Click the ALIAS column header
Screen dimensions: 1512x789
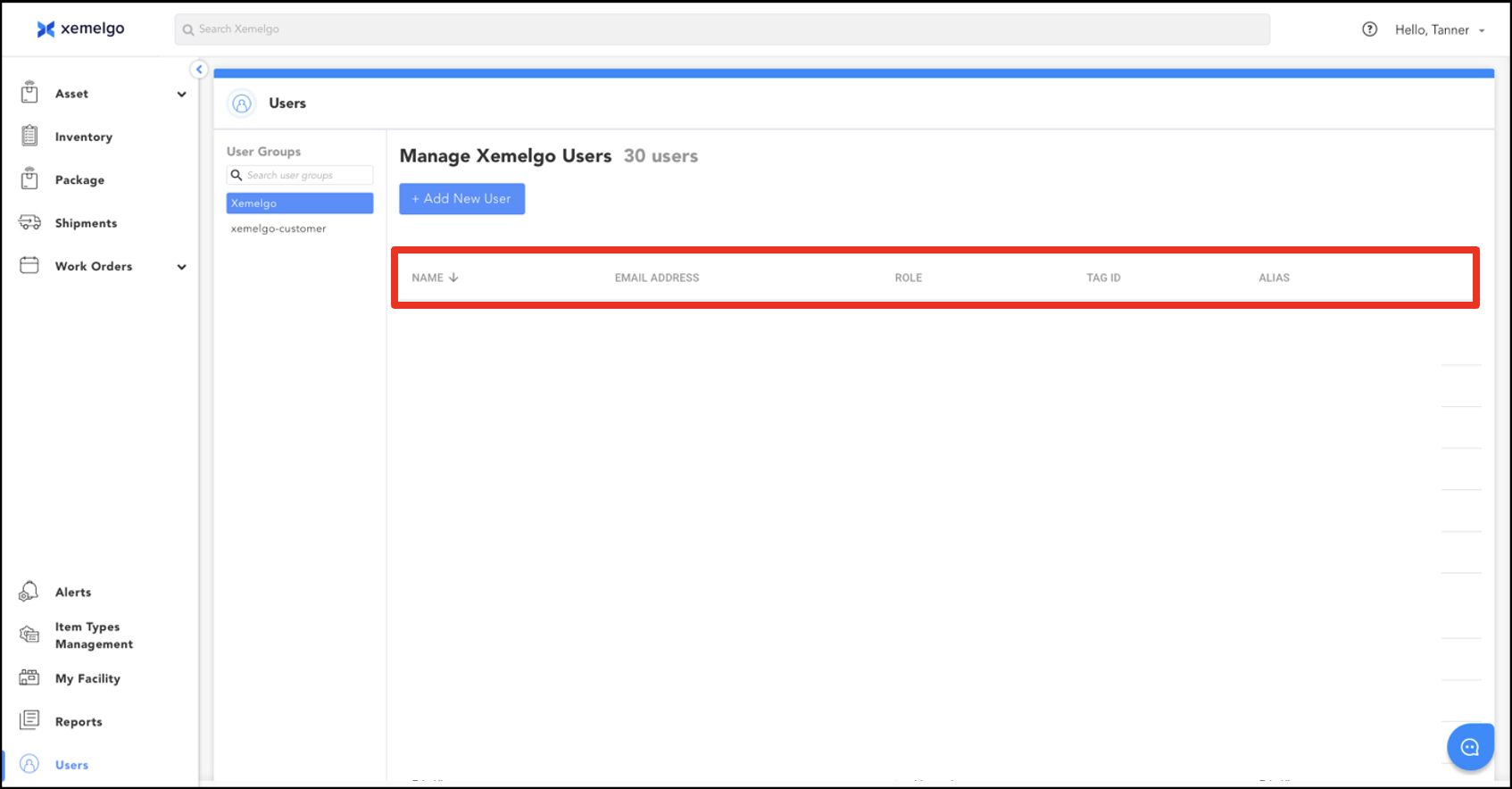[1274, 278]
